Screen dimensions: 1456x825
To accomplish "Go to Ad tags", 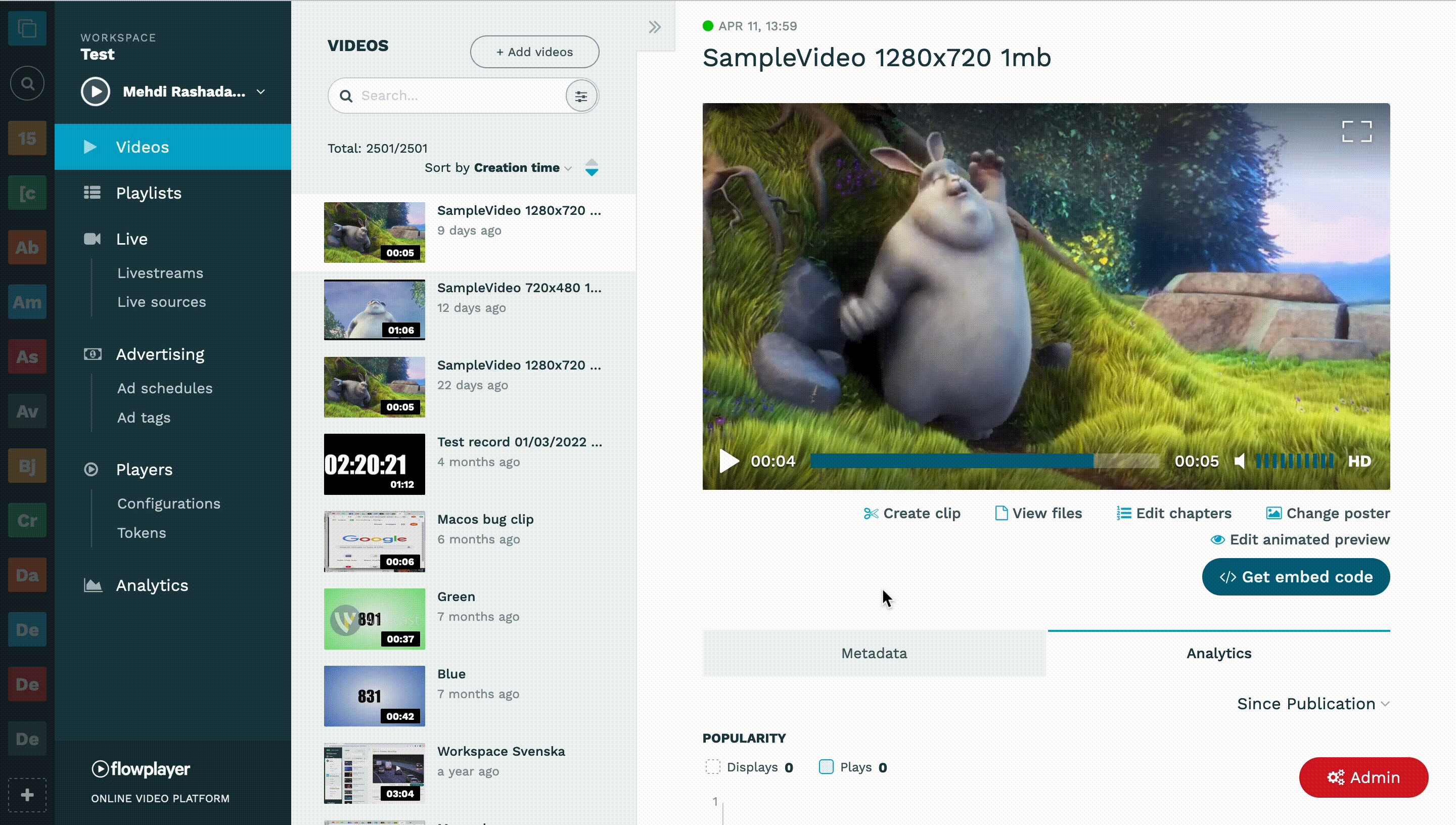I will [144, 418].
